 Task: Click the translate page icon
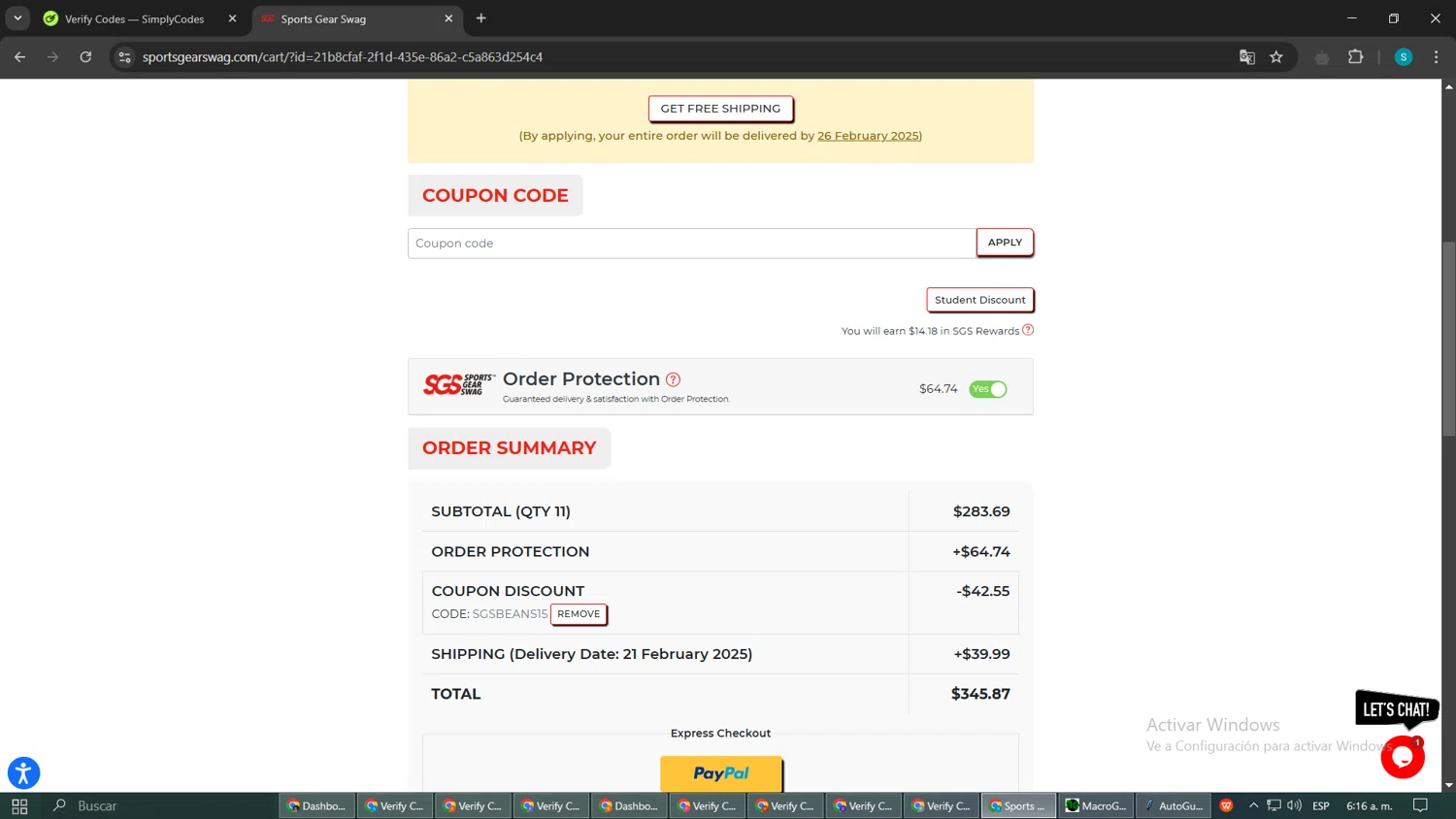tap(1247, 57)
